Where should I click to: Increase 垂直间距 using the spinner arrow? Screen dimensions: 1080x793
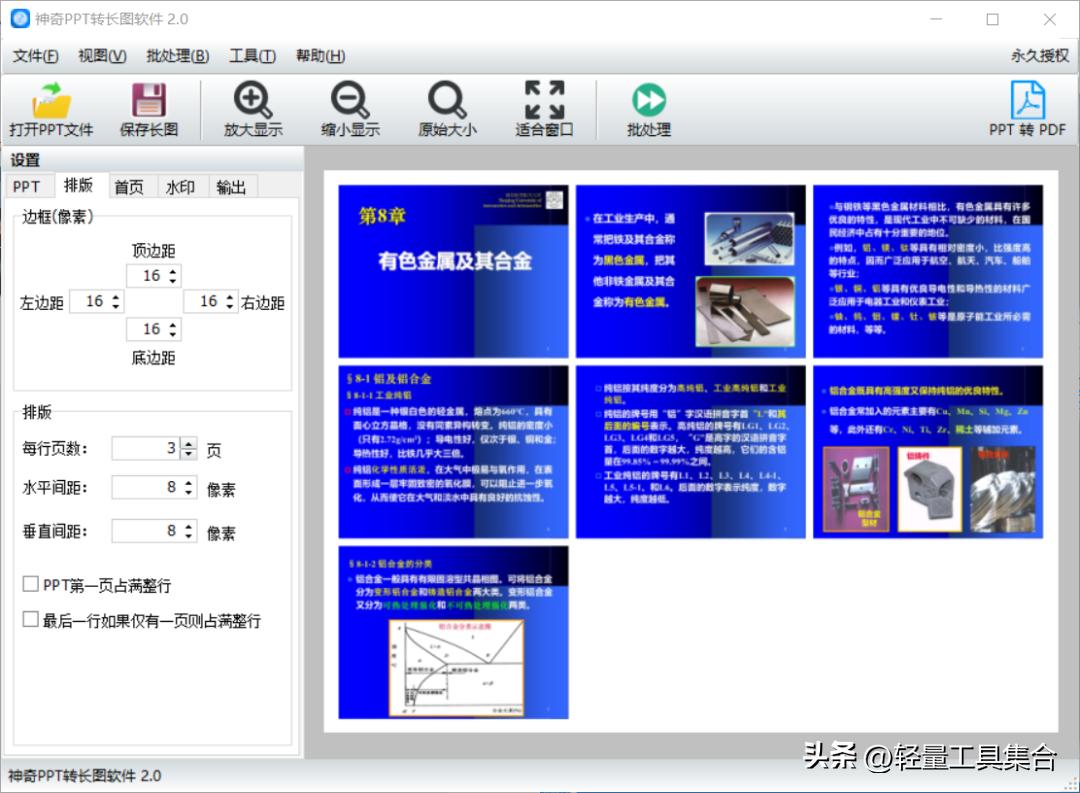189,525
